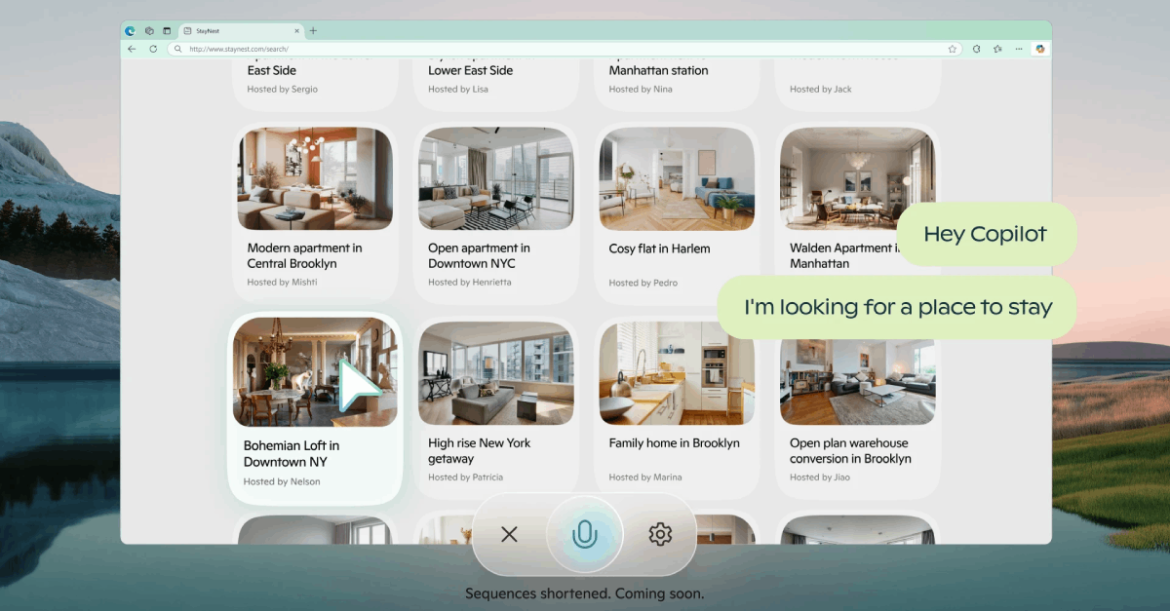Click the Copilot icon in browser toolbar
The height and width of the screenshot is (611, 1170).
coord(1040,48)
